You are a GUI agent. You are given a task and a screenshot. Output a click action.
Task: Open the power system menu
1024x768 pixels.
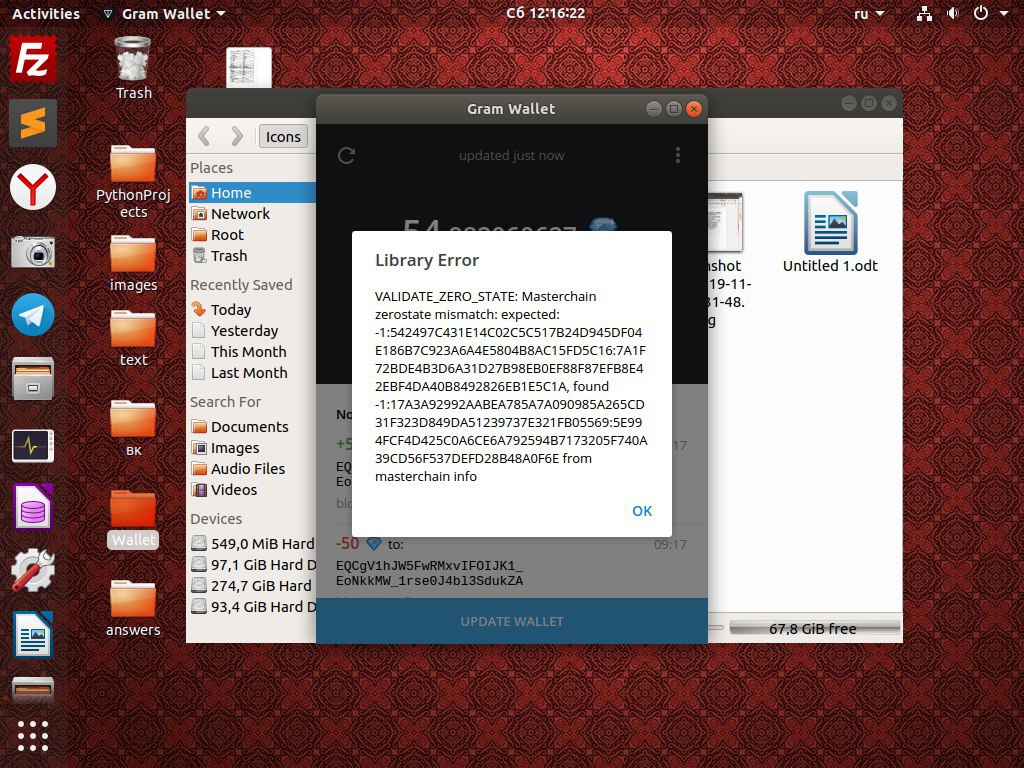pyautogui.click(x=989, y=13)
